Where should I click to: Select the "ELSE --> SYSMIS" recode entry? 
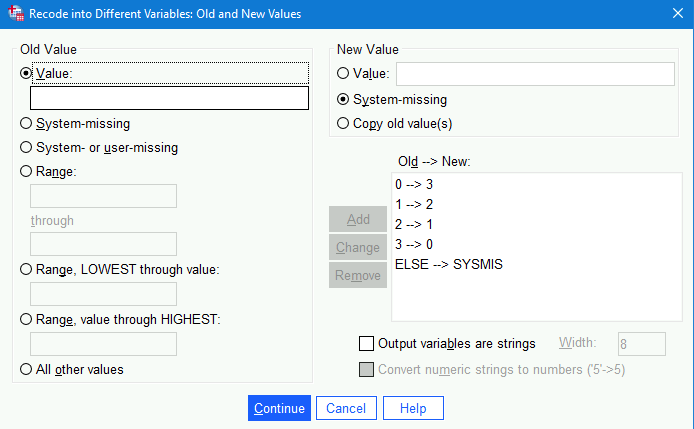click(x=449, y=264)
